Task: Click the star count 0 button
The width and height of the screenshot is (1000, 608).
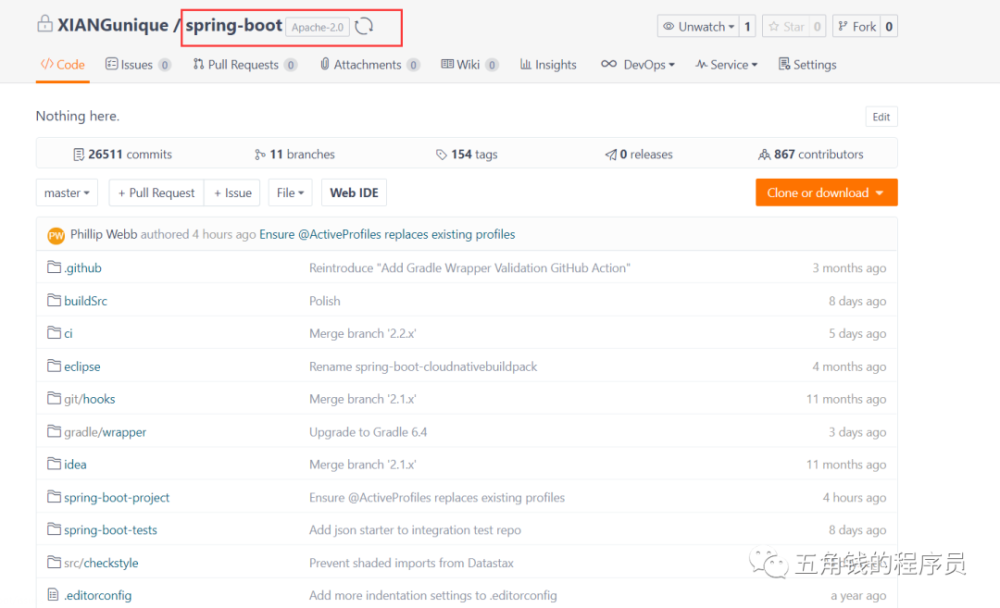Action: point(817,26)
